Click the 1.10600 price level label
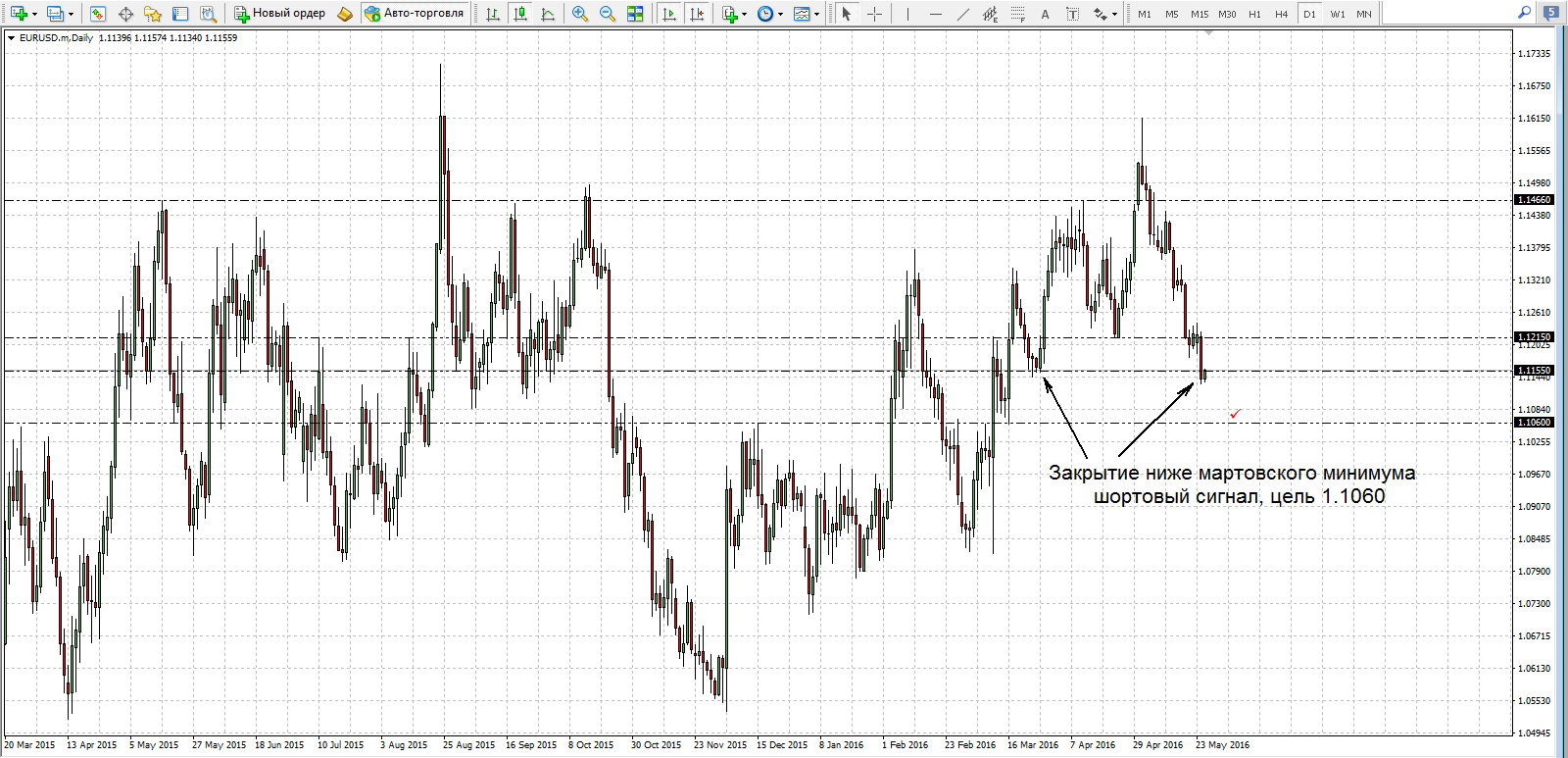 coord(1534,423)
